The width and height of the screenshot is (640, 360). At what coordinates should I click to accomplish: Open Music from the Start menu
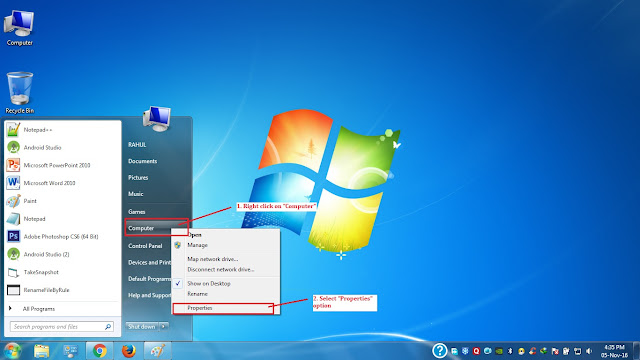[136, 194]
